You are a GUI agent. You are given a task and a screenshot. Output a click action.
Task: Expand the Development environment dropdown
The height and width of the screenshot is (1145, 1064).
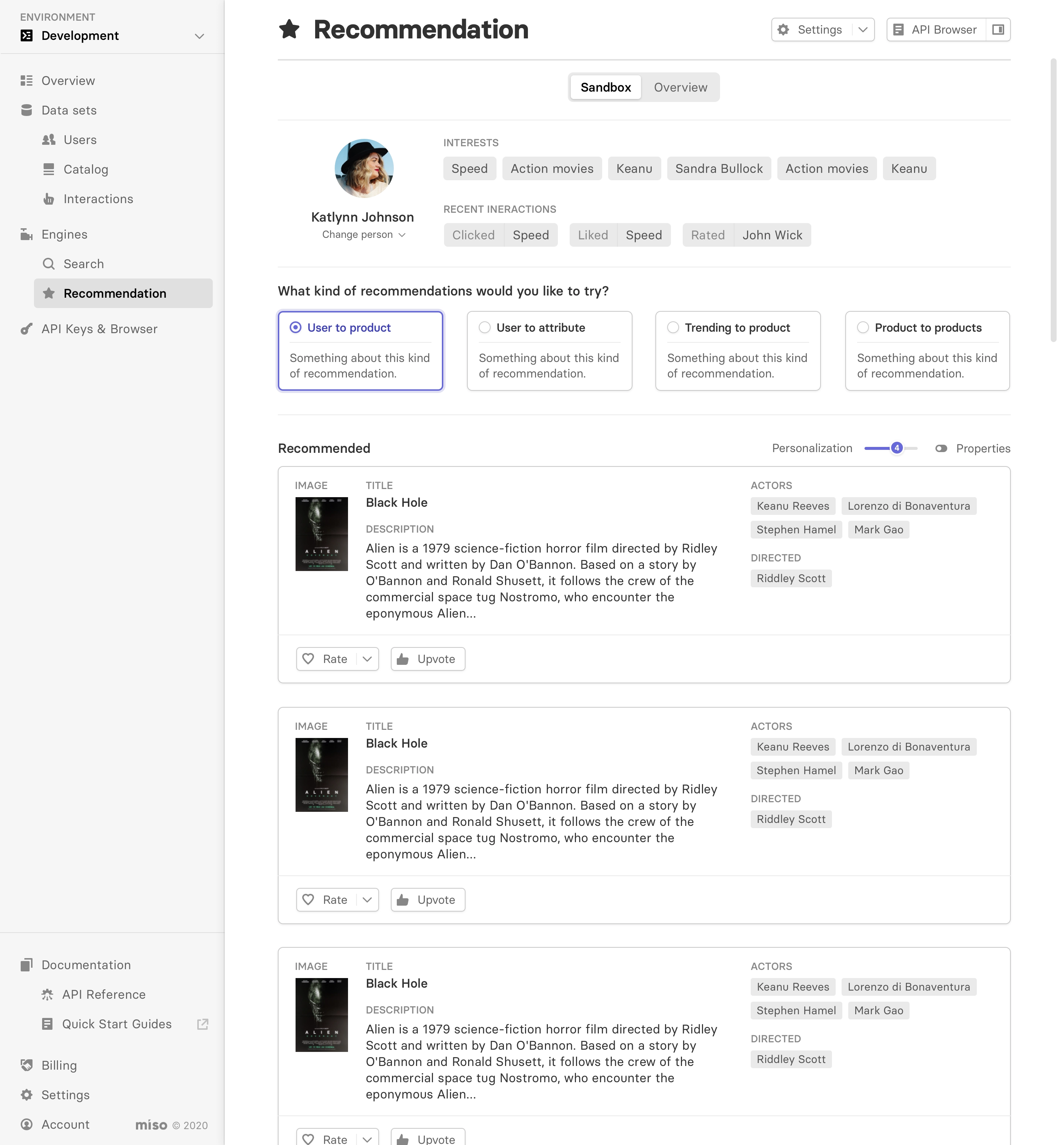point(199,36)
